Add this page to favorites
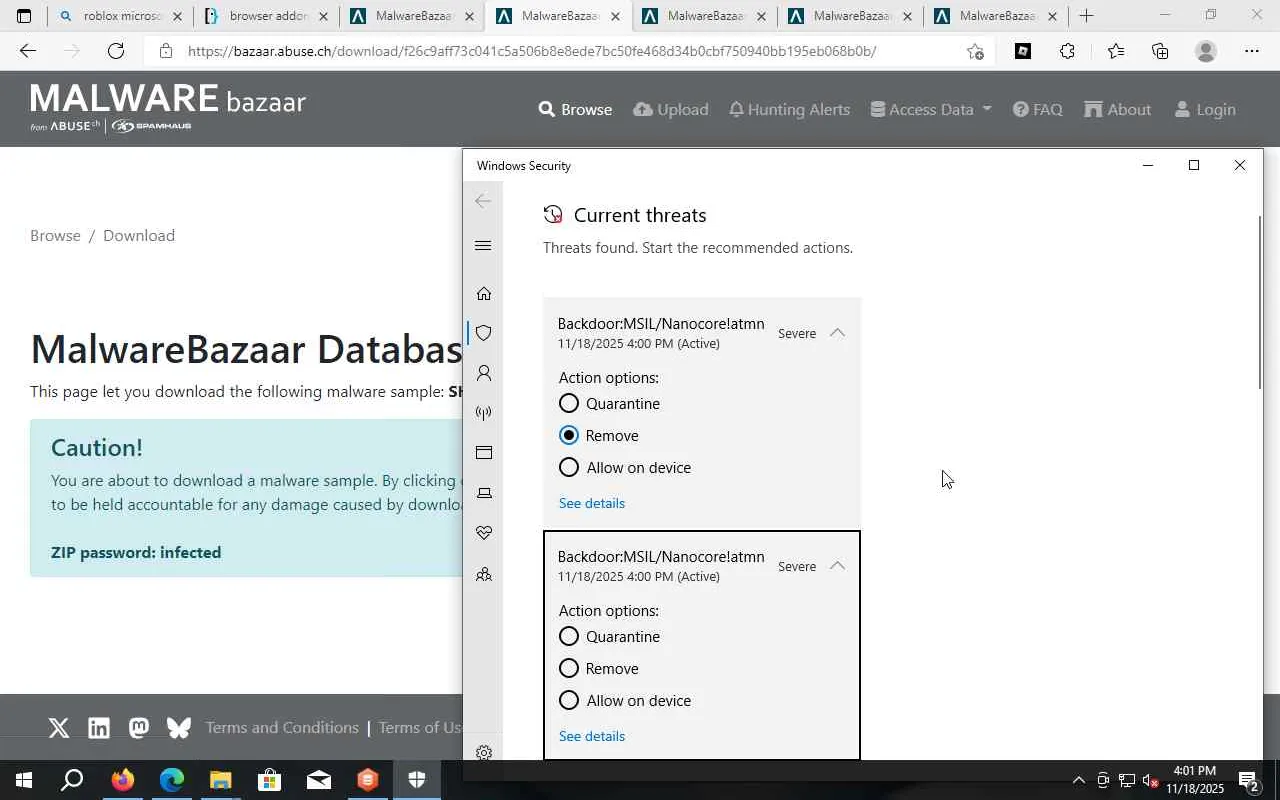Image resolution: width=1280 pixels, height=800 pixels. click(x=975, y=51)
